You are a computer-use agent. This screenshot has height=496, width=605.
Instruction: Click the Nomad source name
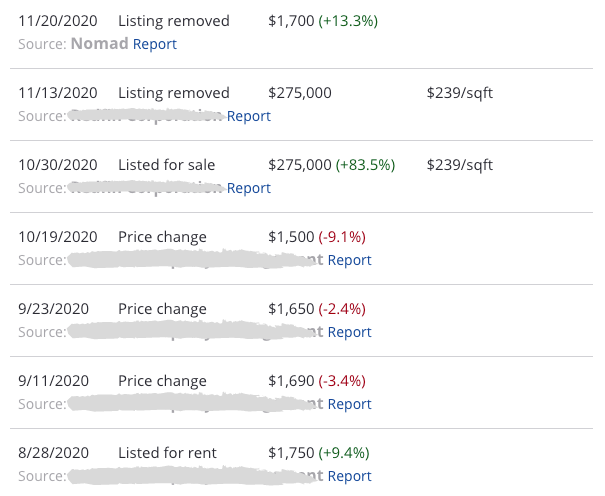(x=99, y=44)
